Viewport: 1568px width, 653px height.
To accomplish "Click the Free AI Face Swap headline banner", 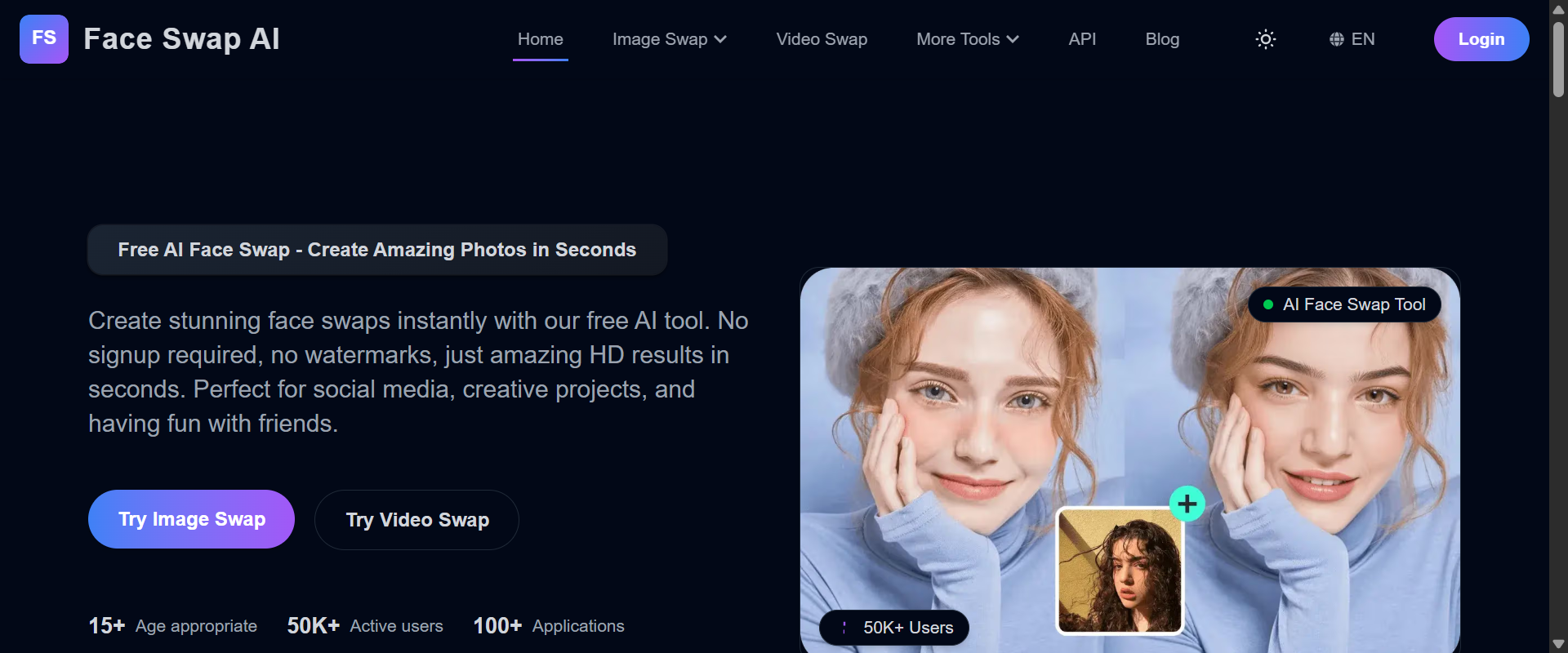I will click(x=377, y=250).
